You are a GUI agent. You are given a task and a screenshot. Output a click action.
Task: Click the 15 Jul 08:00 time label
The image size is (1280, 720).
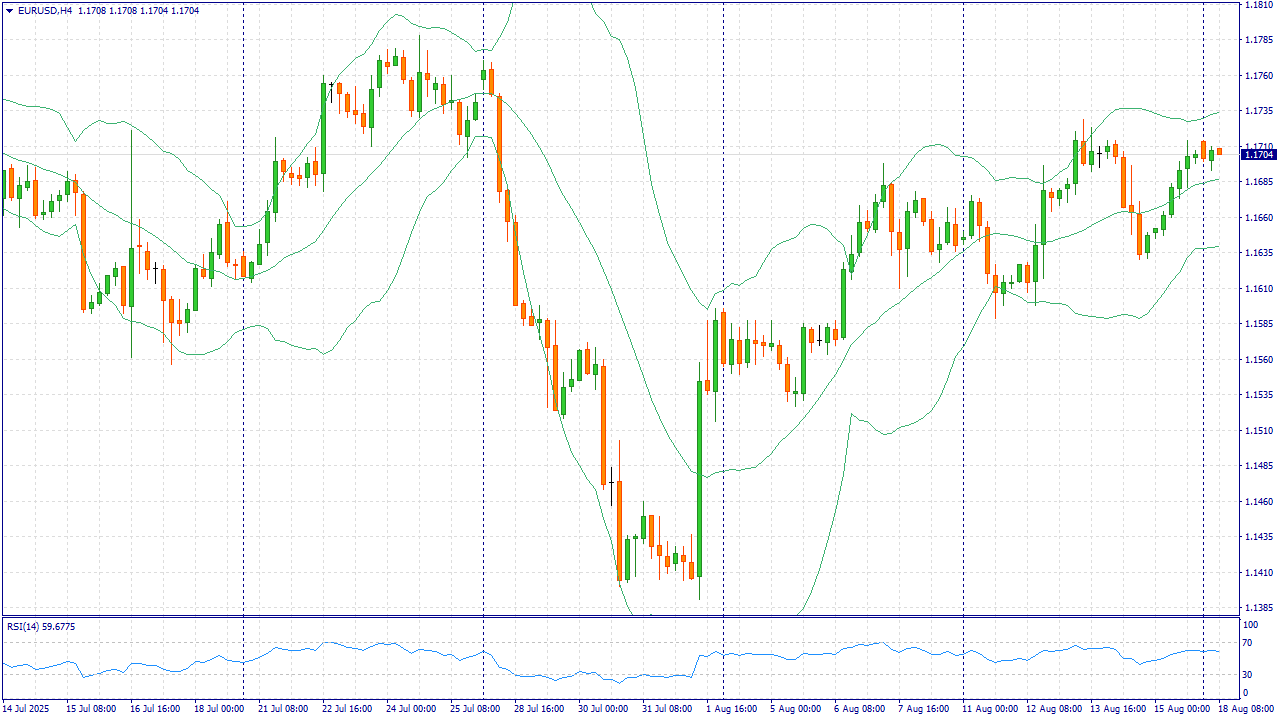[x=90, y=709]
